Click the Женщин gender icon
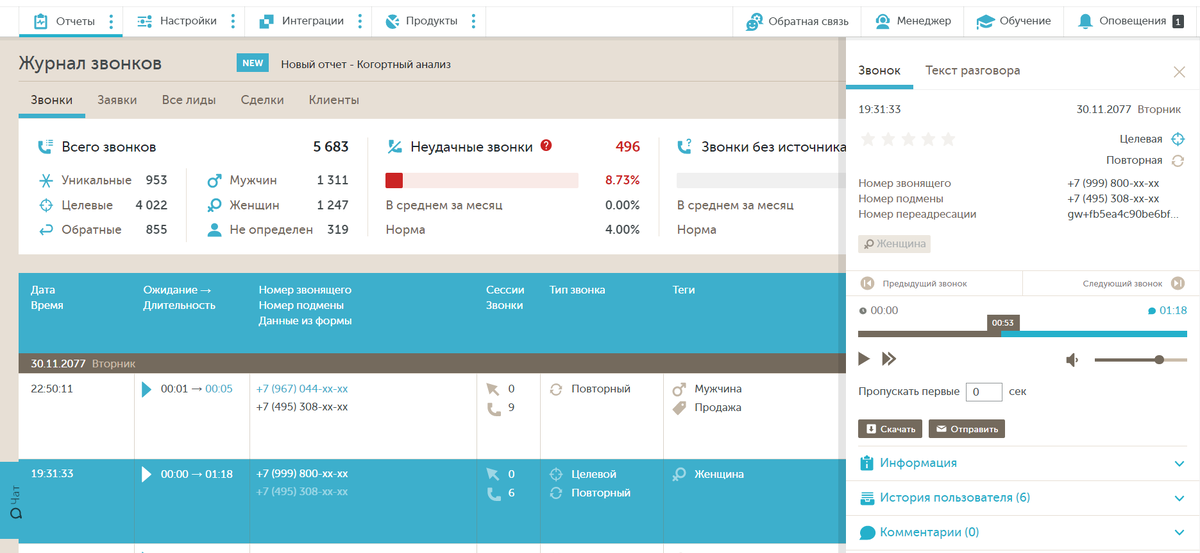 214,205
